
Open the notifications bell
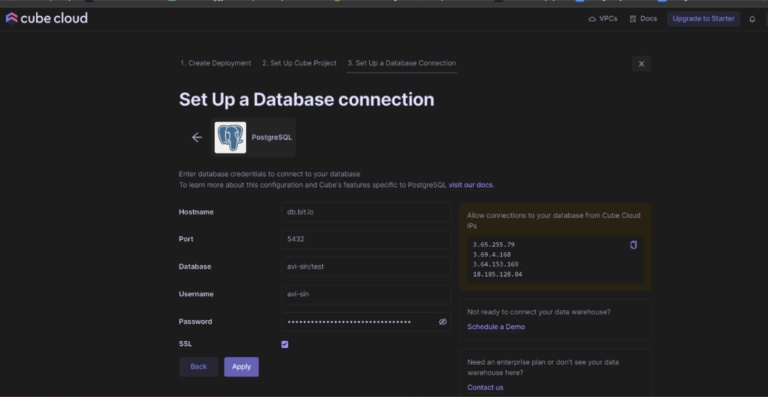coord(752,19)
